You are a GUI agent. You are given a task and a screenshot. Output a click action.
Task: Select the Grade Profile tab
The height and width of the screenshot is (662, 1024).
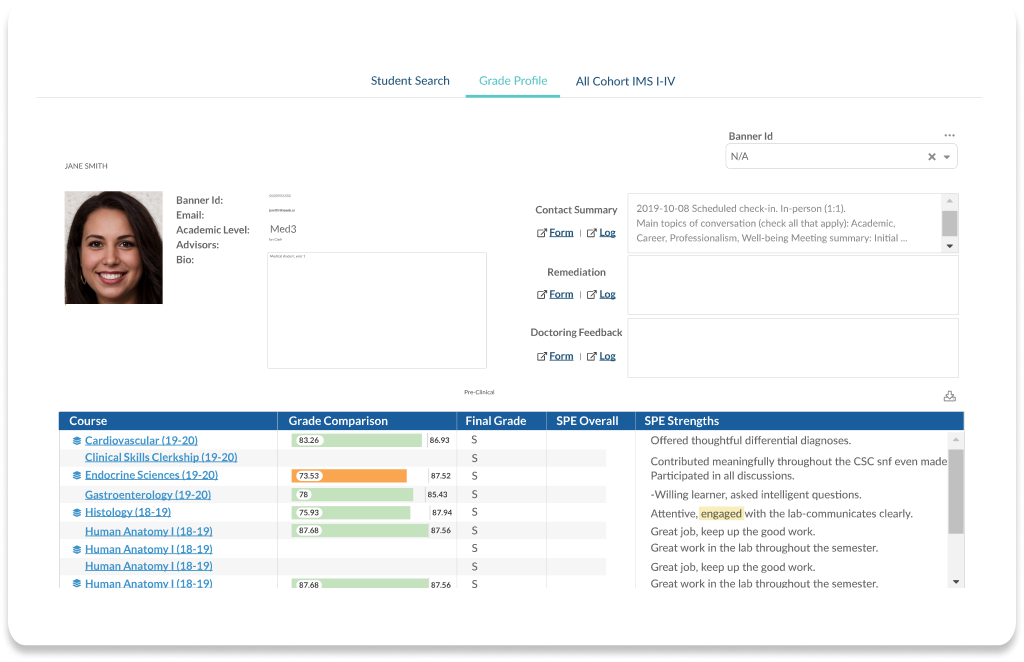click(x=513, y=81)
